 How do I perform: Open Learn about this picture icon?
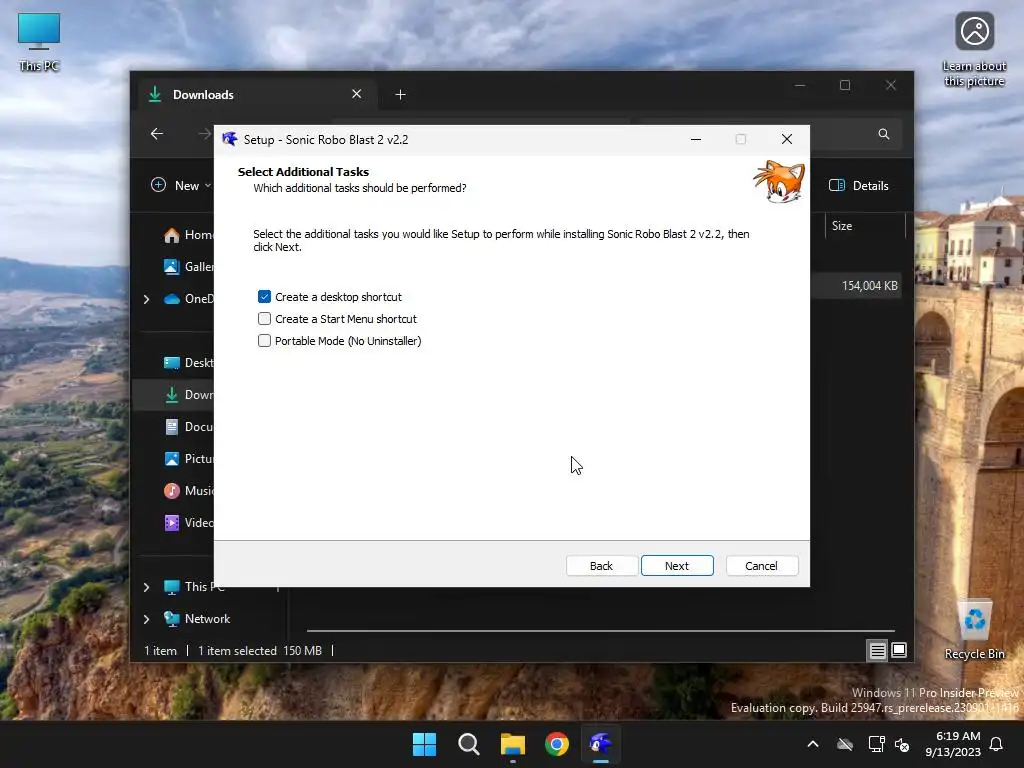[974, 50]
